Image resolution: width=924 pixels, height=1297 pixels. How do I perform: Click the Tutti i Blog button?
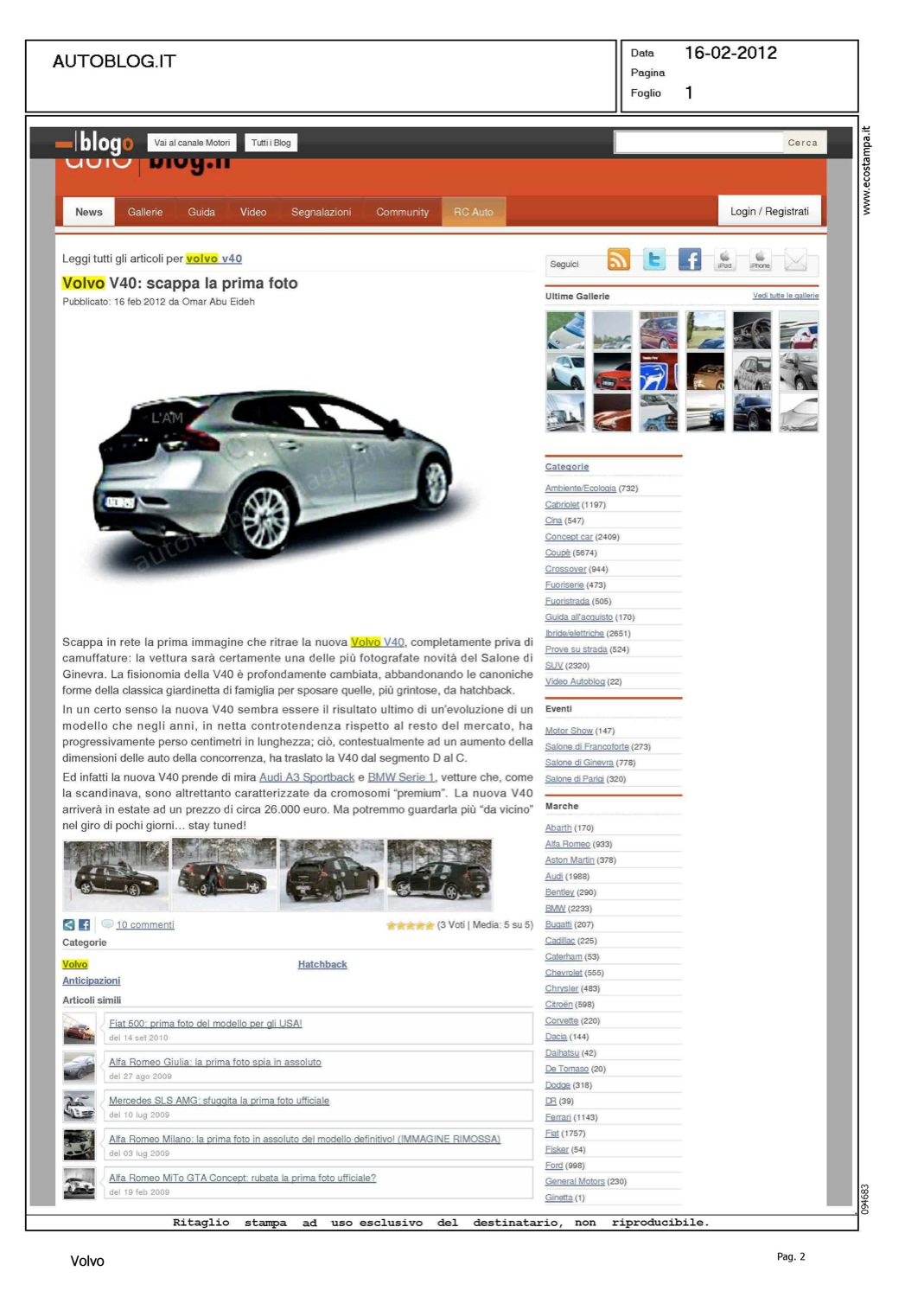[271, 143]
